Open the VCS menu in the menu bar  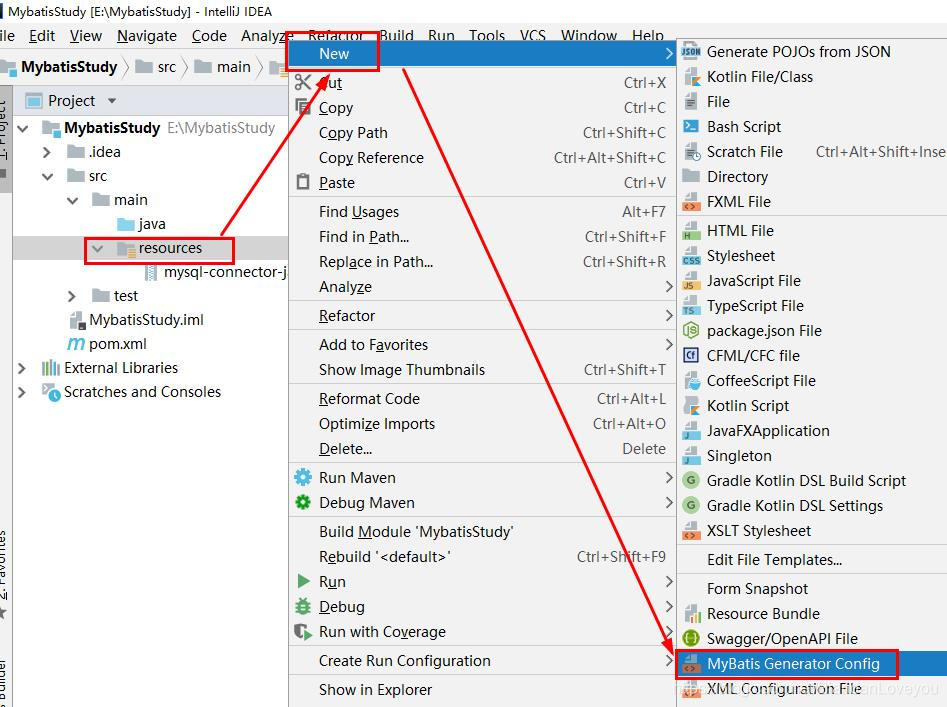[x=533, y=35]
